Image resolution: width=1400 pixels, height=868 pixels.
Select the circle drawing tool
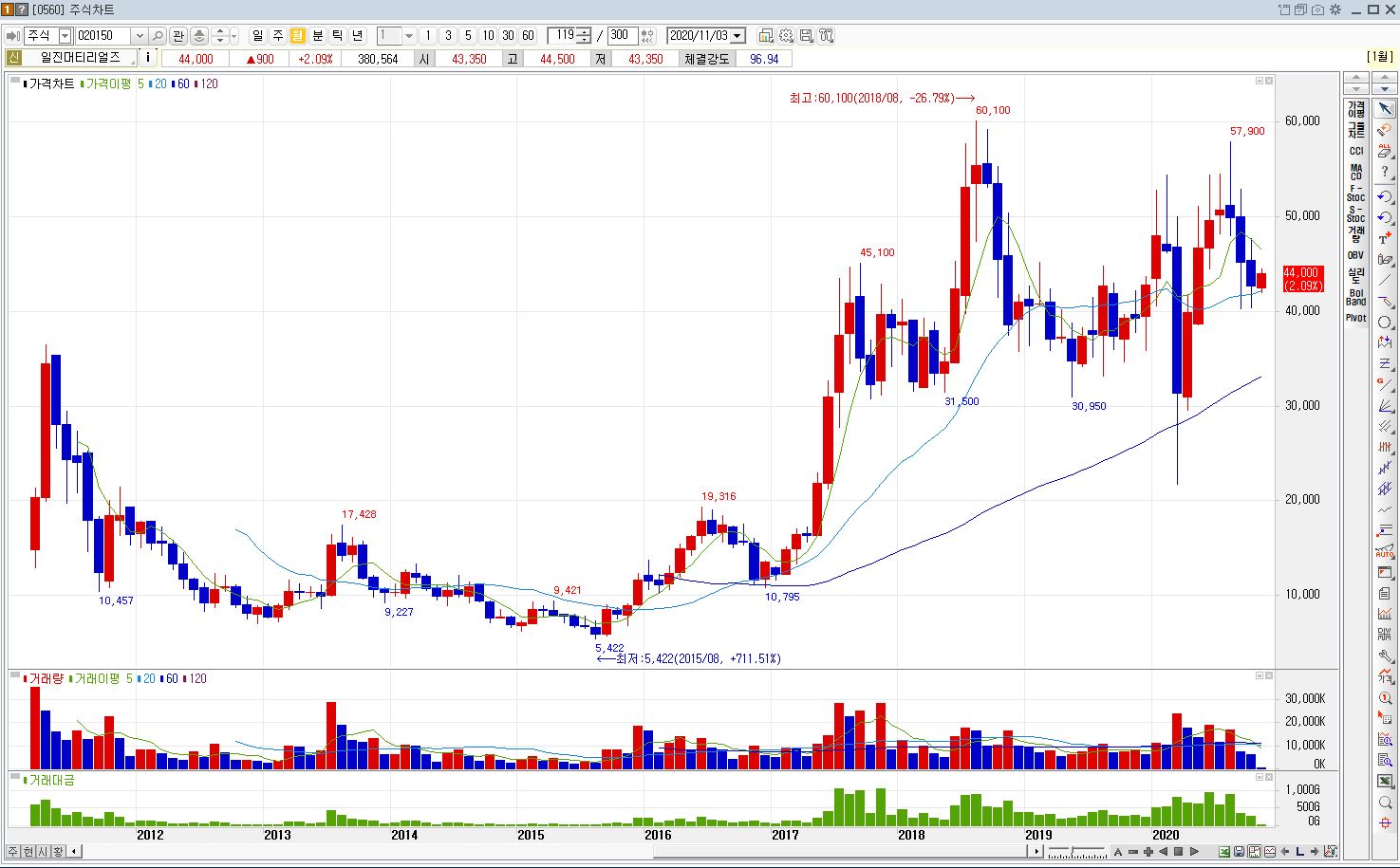coord(1384,321)
